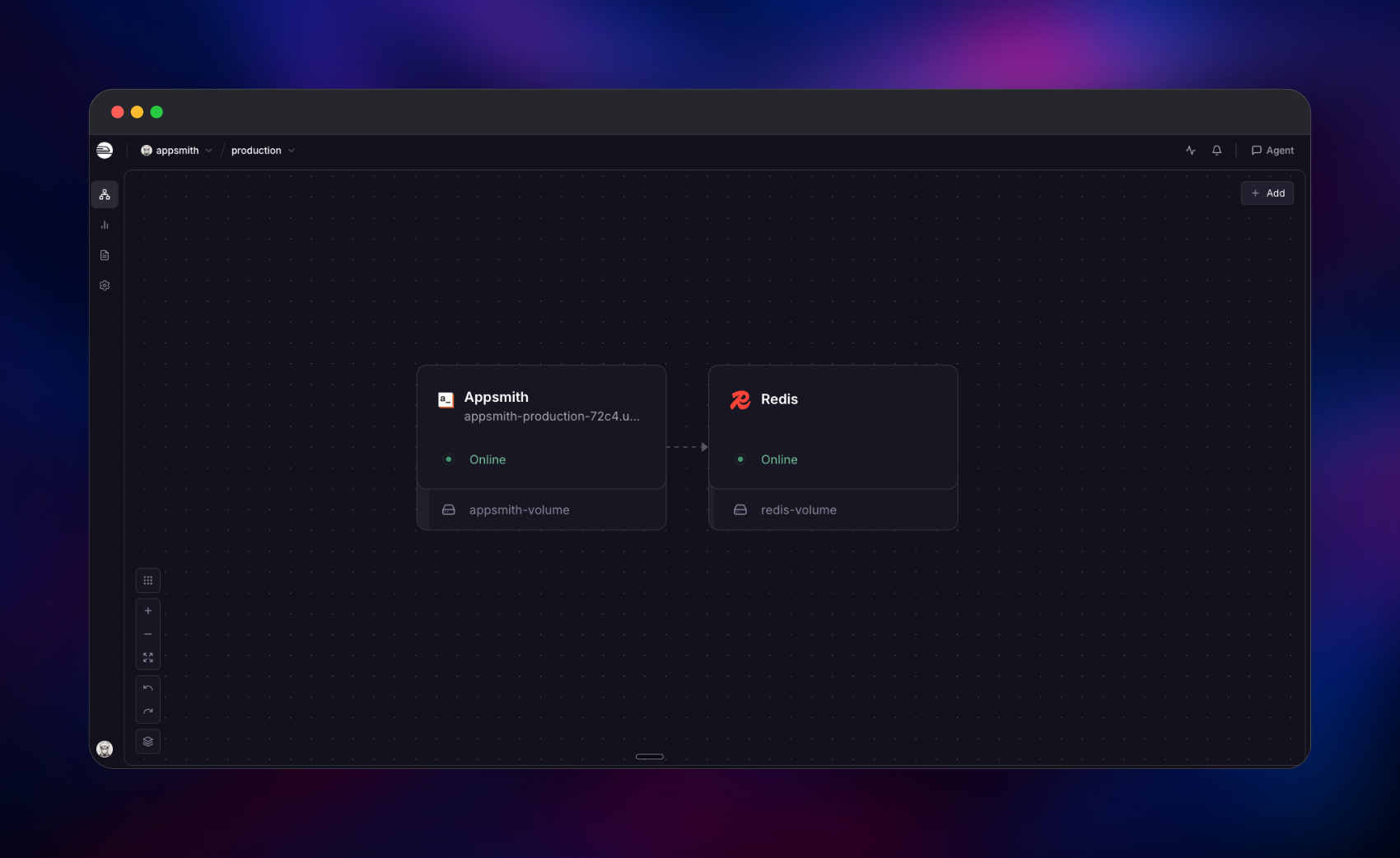Open the redis-volume attachment
Screen dimensions: 1400x858
[833, 511]
